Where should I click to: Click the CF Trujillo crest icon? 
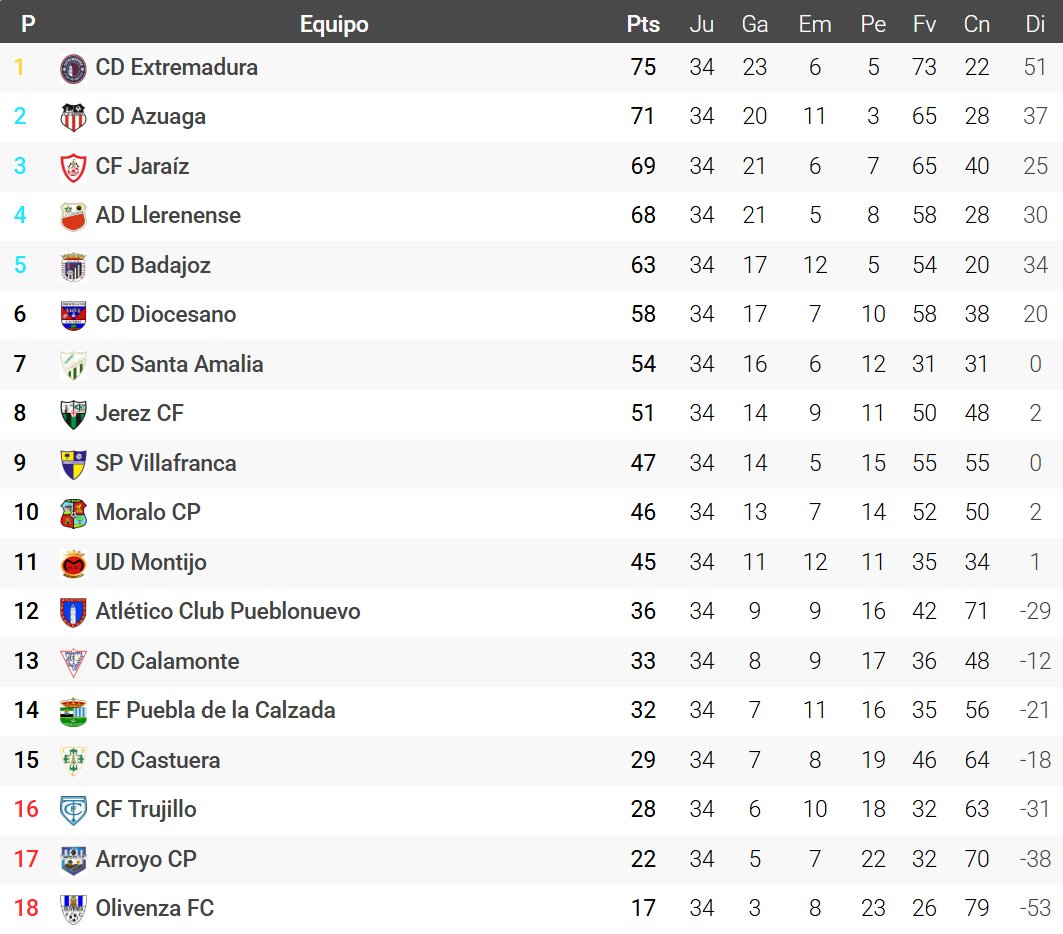pos(74,810)
